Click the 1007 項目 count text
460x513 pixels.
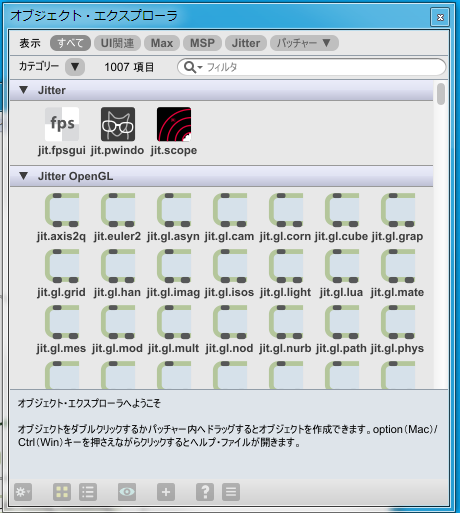tap(129, 67)
